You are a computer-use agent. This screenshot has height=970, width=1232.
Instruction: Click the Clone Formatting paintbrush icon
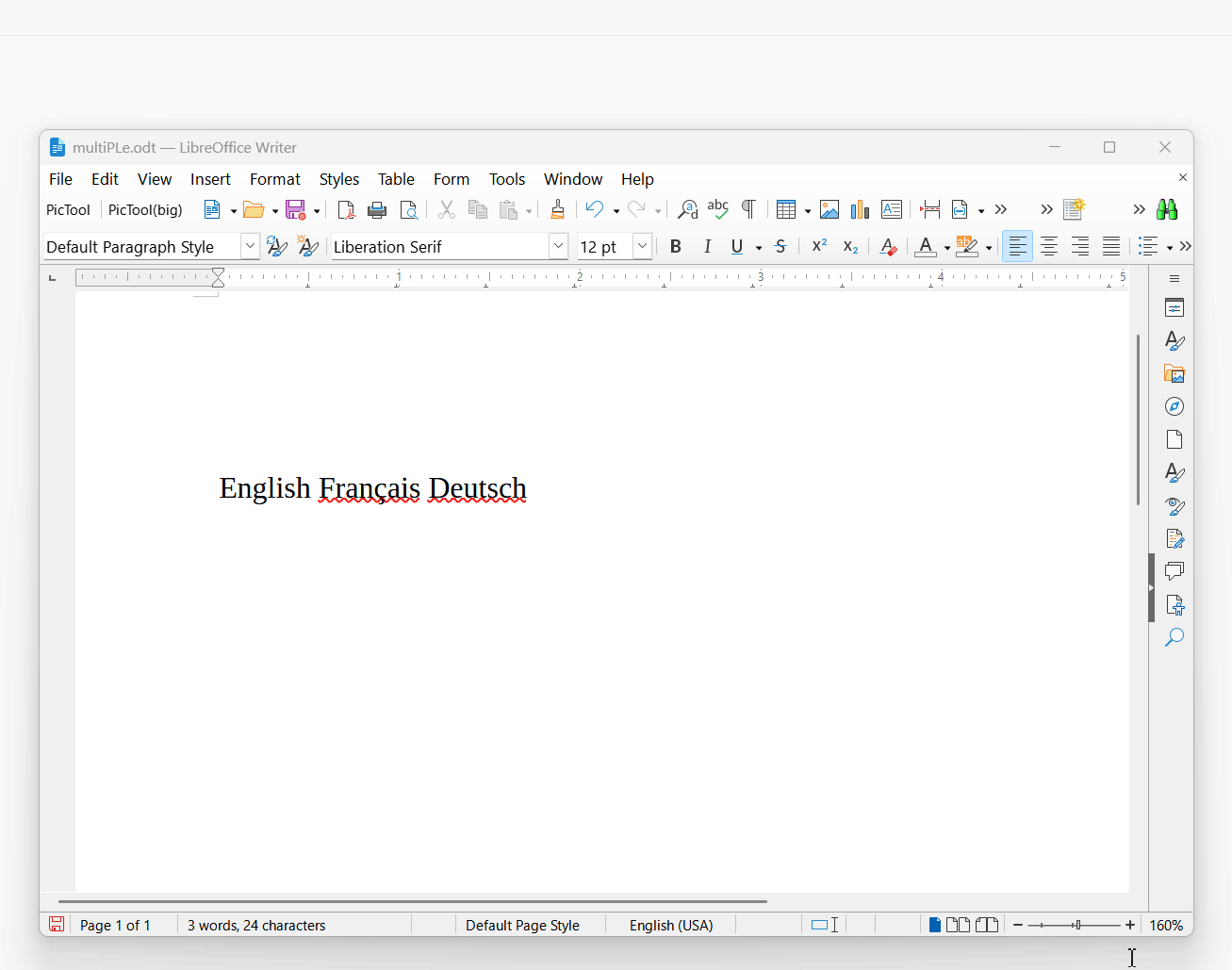point(557,209)
